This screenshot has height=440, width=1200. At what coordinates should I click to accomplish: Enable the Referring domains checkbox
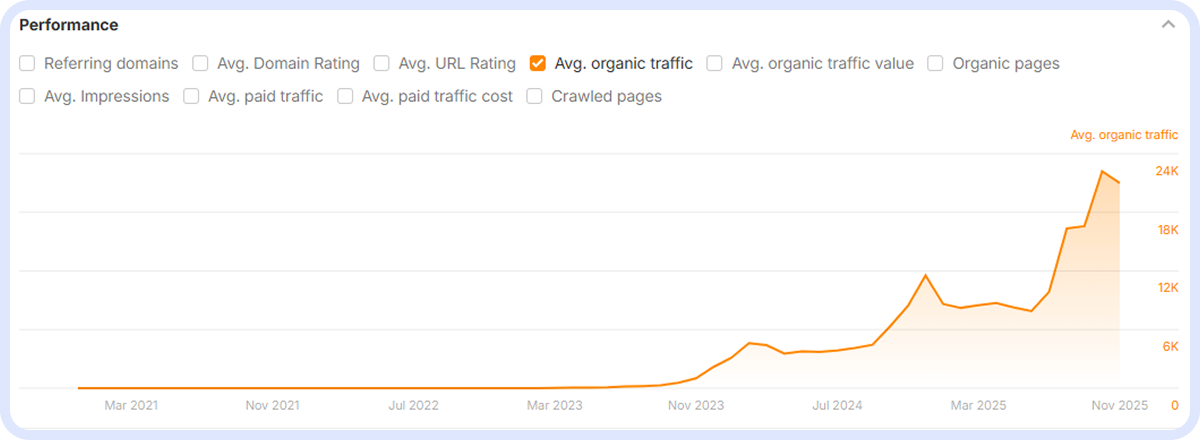[27, 64]
